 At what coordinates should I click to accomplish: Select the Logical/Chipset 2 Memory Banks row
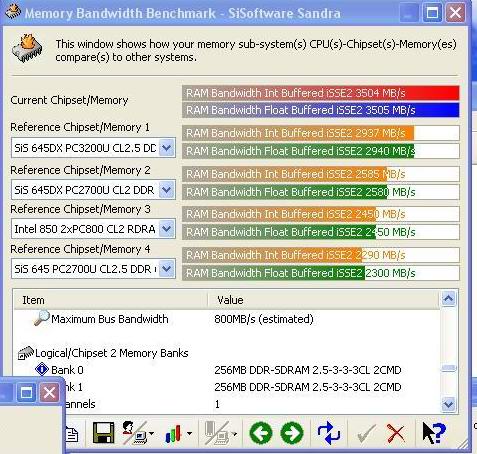click(x=227, y=353)
